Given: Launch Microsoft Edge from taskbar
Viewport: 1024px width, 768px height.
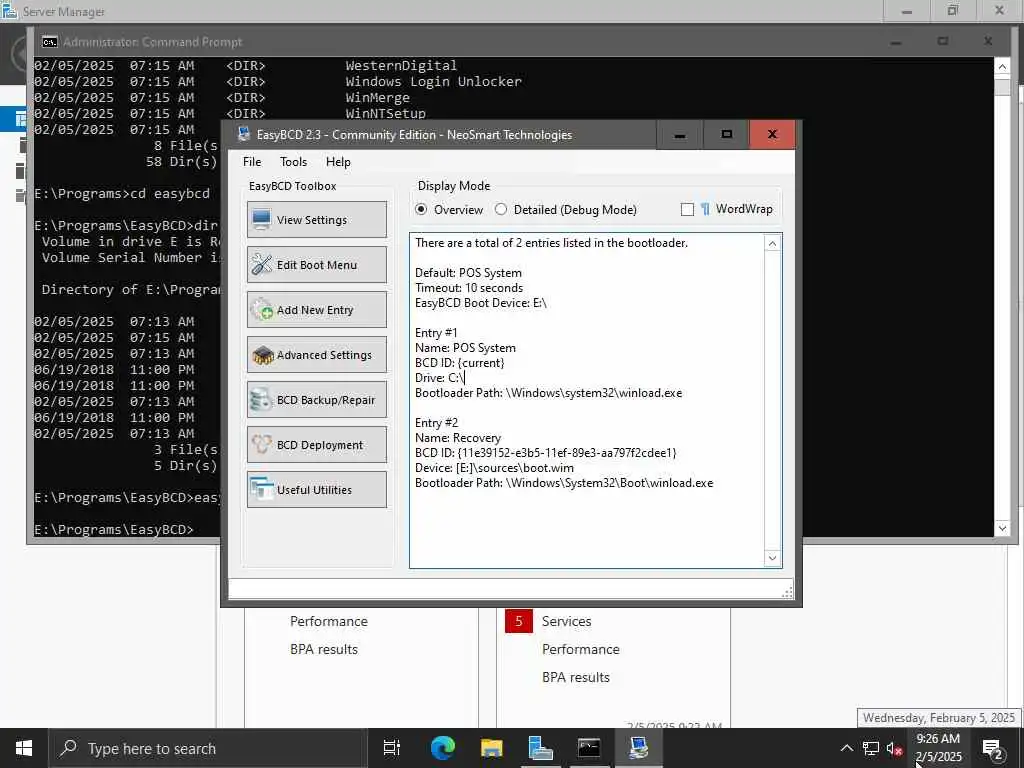Looking at the screenshot, I should 442,748.
